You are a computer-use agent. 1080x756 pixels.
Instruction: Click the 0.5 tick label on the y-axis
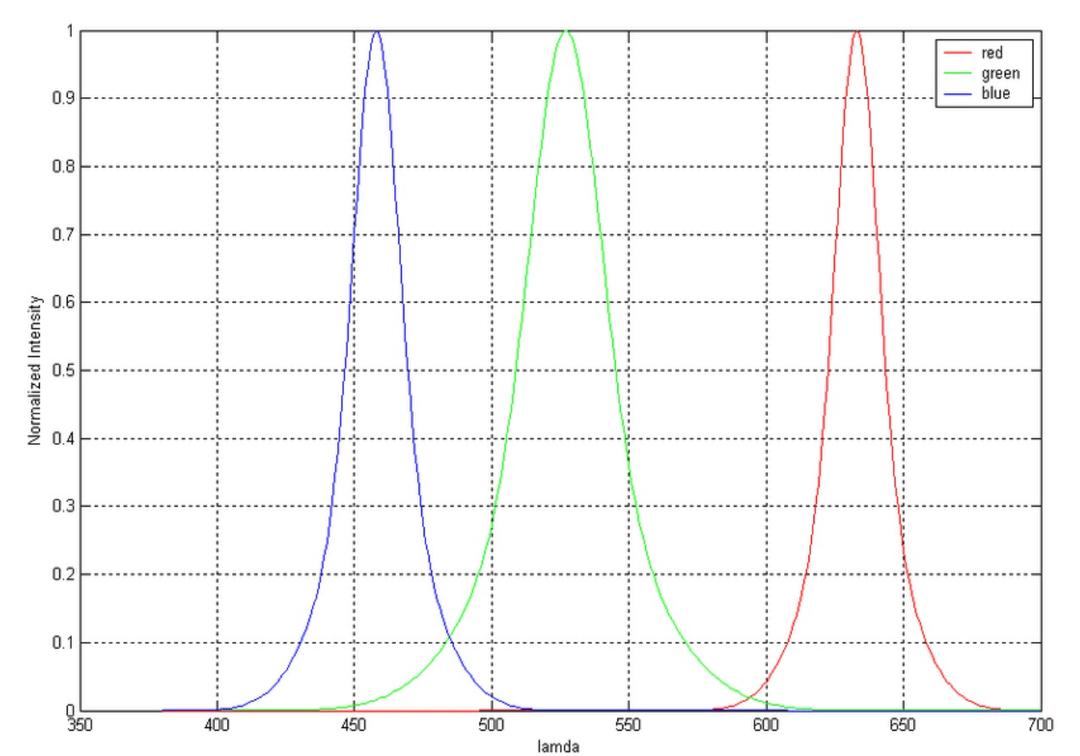[64, 369]
